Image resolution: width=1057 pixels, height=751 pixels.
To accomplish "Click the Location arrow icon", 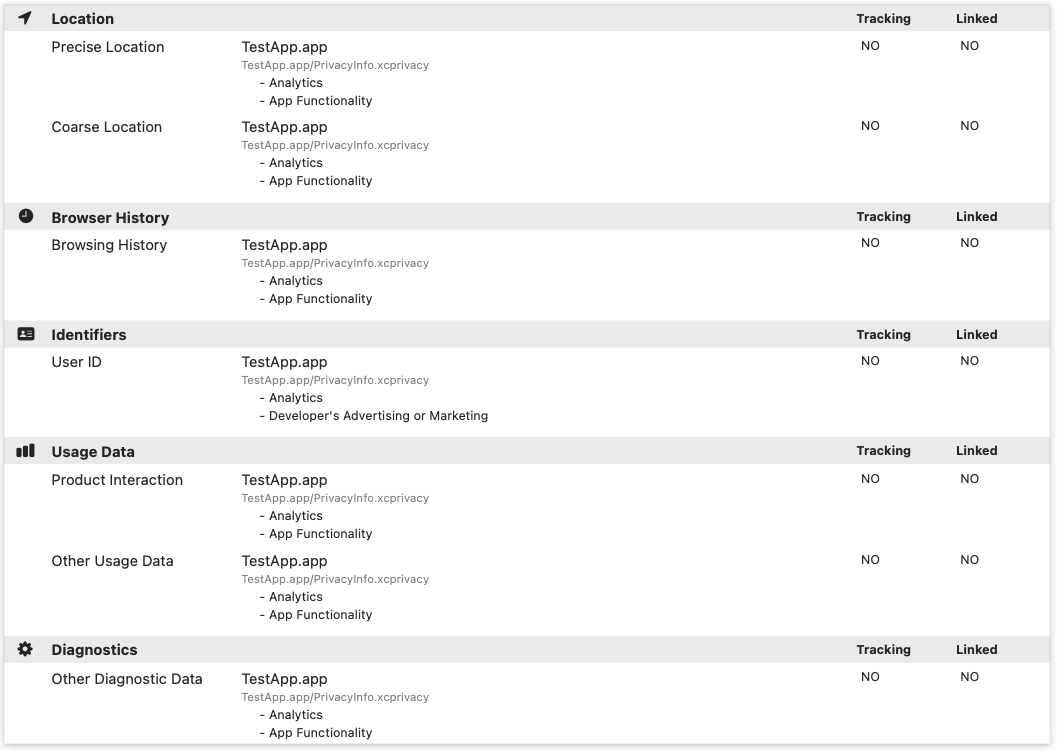I will [25, 18].
